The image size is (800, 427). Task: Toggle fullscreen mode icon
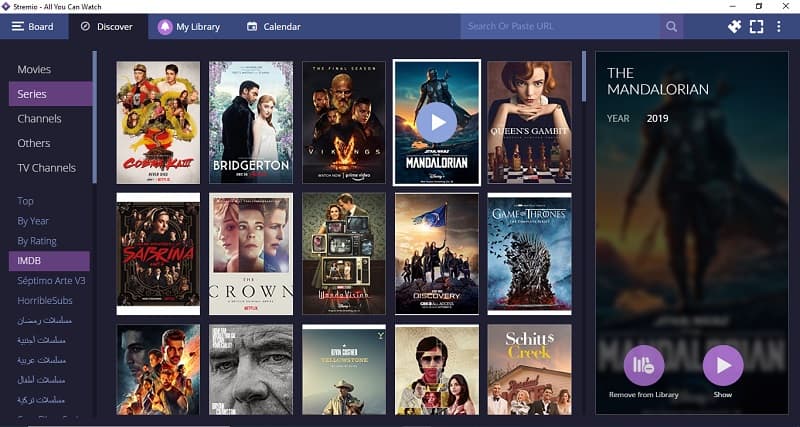click(x=757, y=27)
